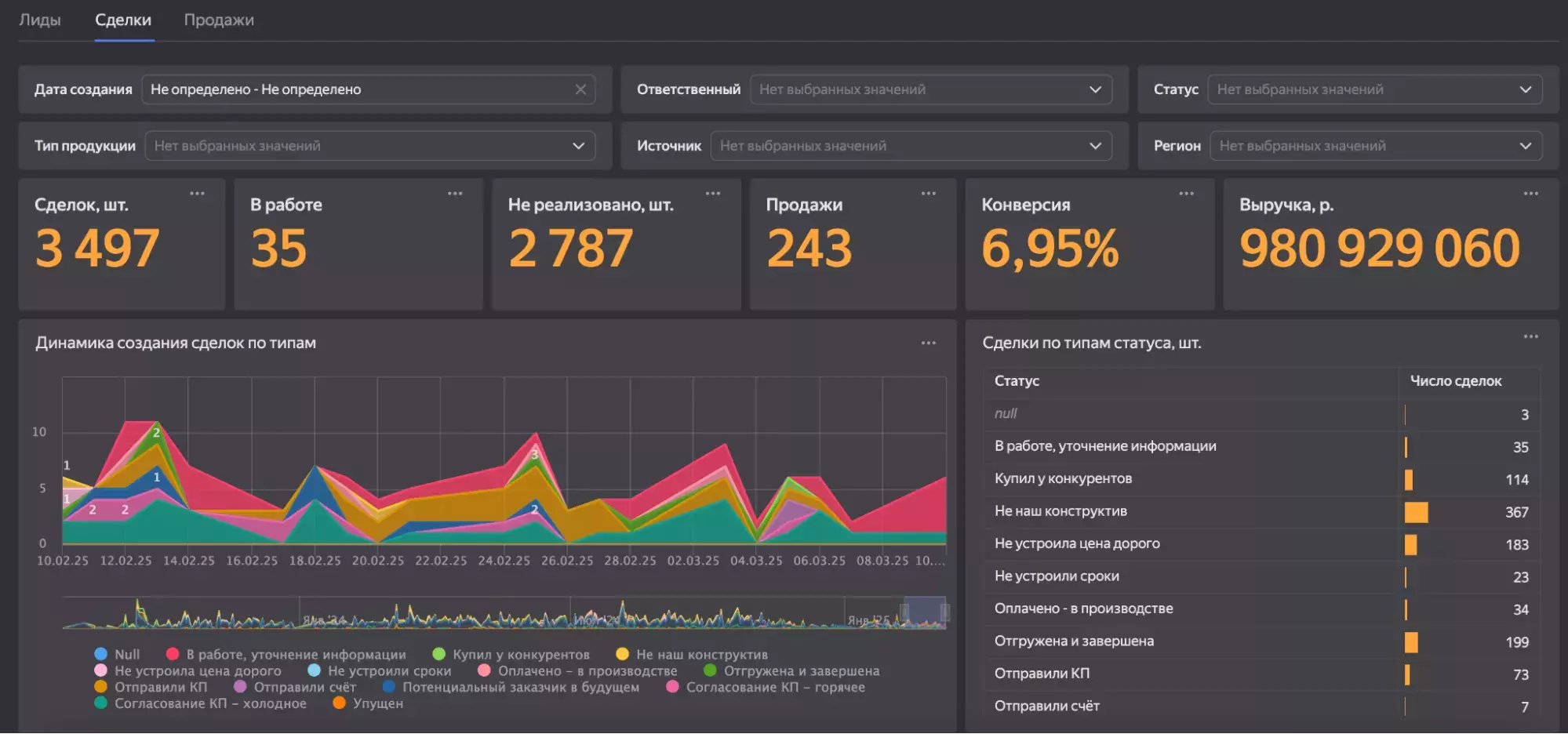
Task: Open three-dot menu on Не реализовано card
Action: (x=712, y=194)
